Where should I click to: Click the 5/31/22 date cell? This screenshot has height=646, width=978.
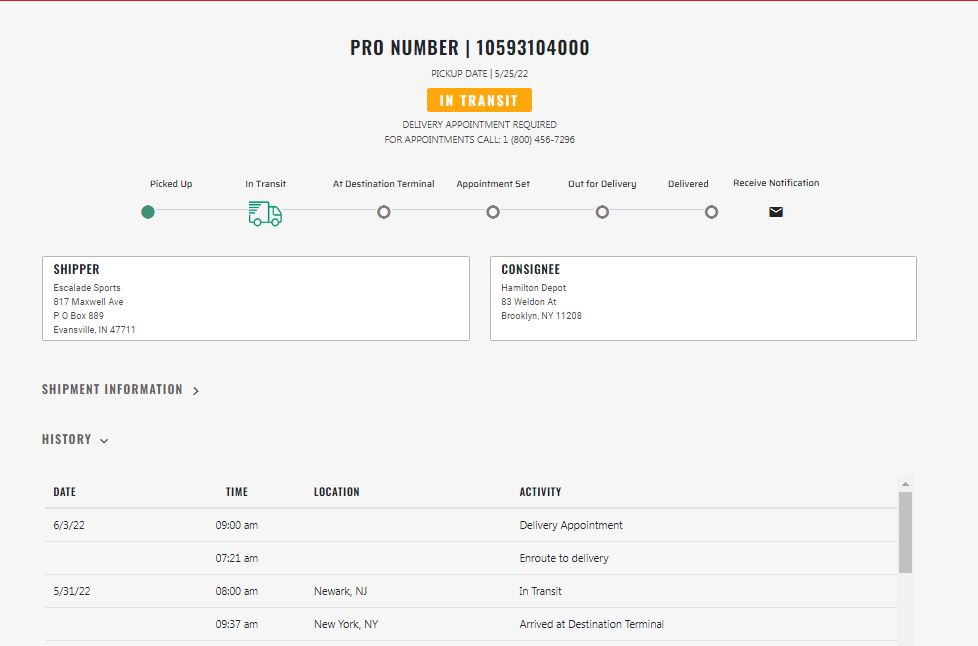[x=72, y=591]
